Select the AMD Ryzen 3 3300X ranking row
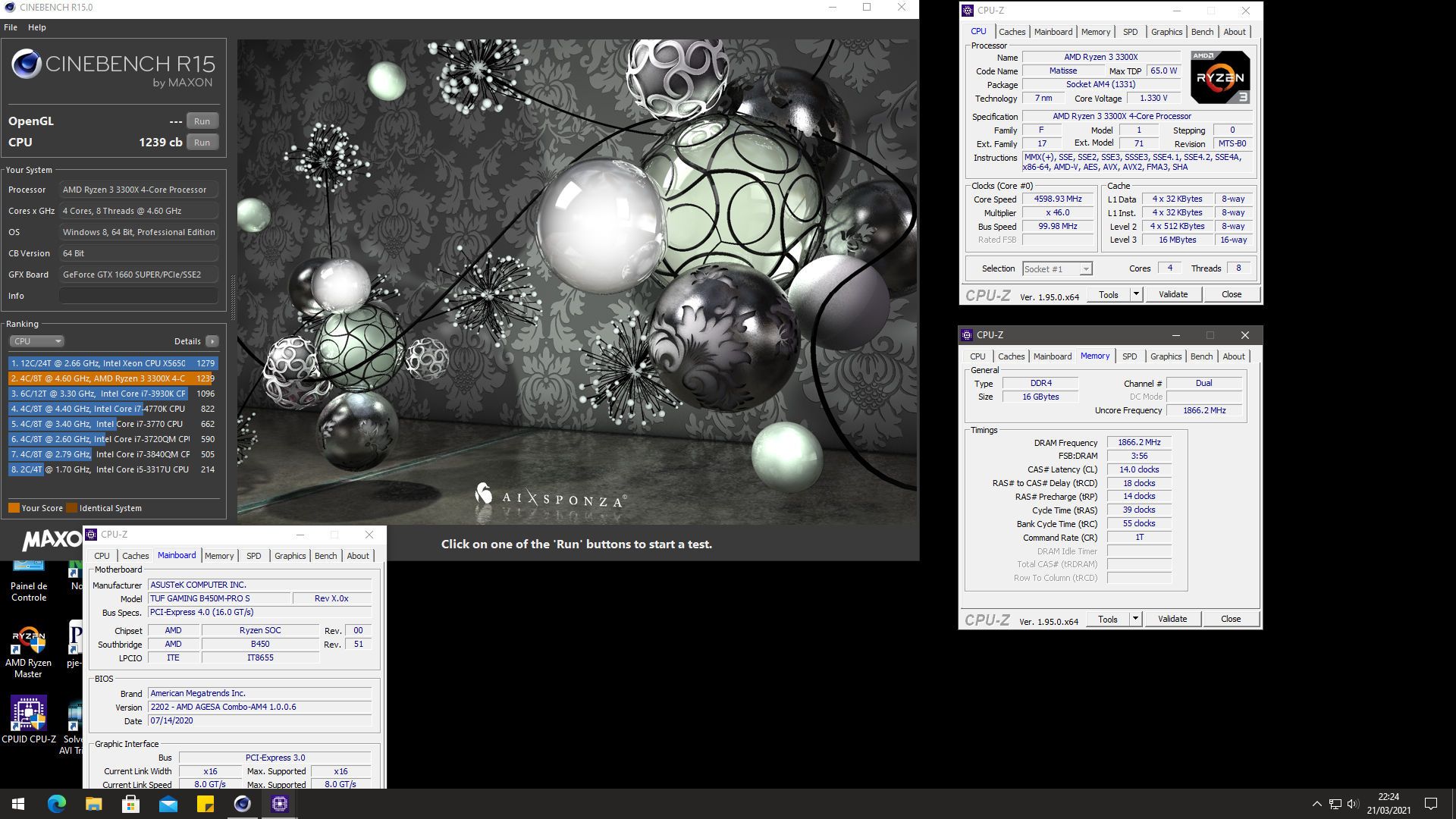Screen dimensions: 1456x819 [113, 378]
